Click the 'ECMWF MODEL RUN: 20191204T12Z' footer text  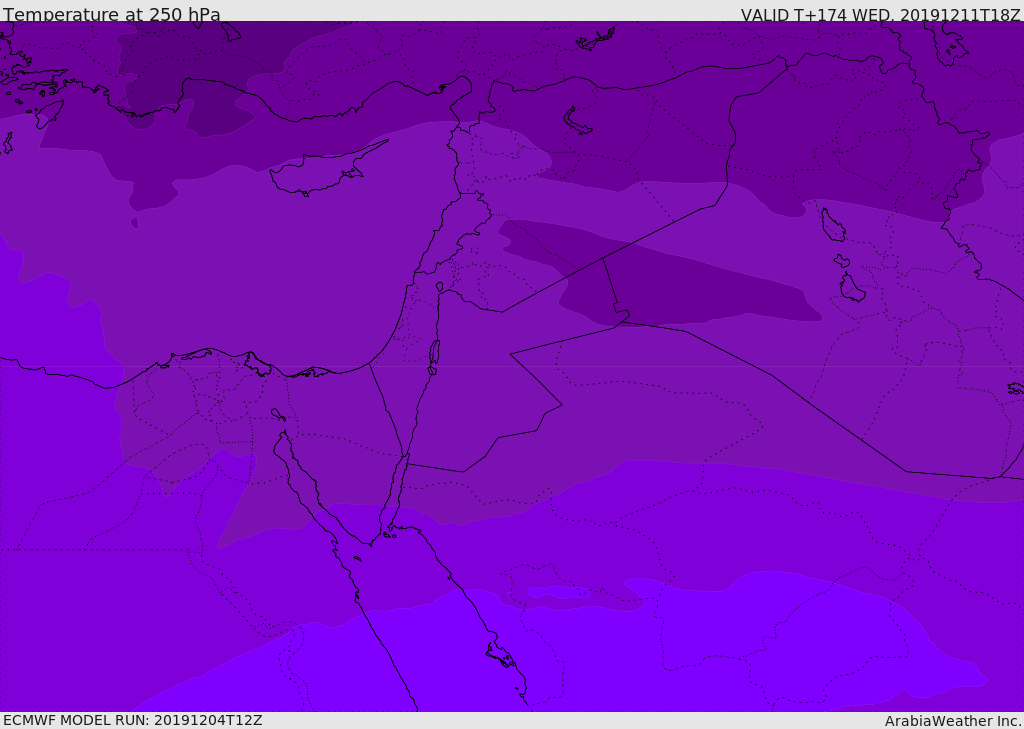pos(133,720)
